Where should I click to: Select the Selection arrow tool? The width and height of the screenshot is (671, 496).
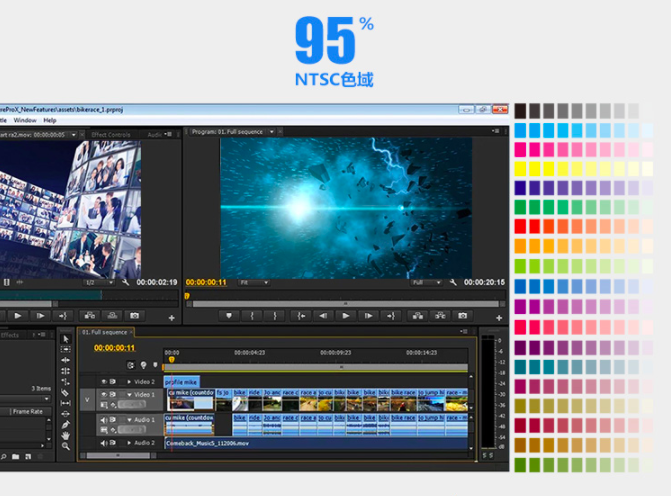click(x=66, y=340)
